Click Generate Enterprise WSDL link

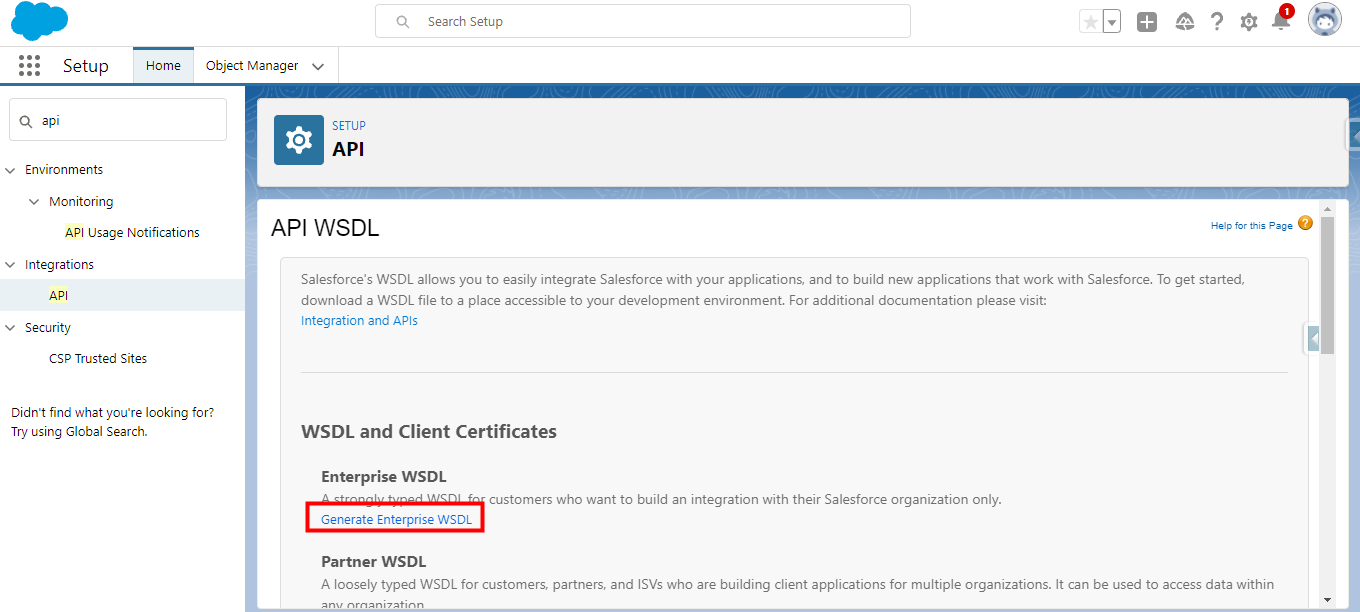point(396,520)
